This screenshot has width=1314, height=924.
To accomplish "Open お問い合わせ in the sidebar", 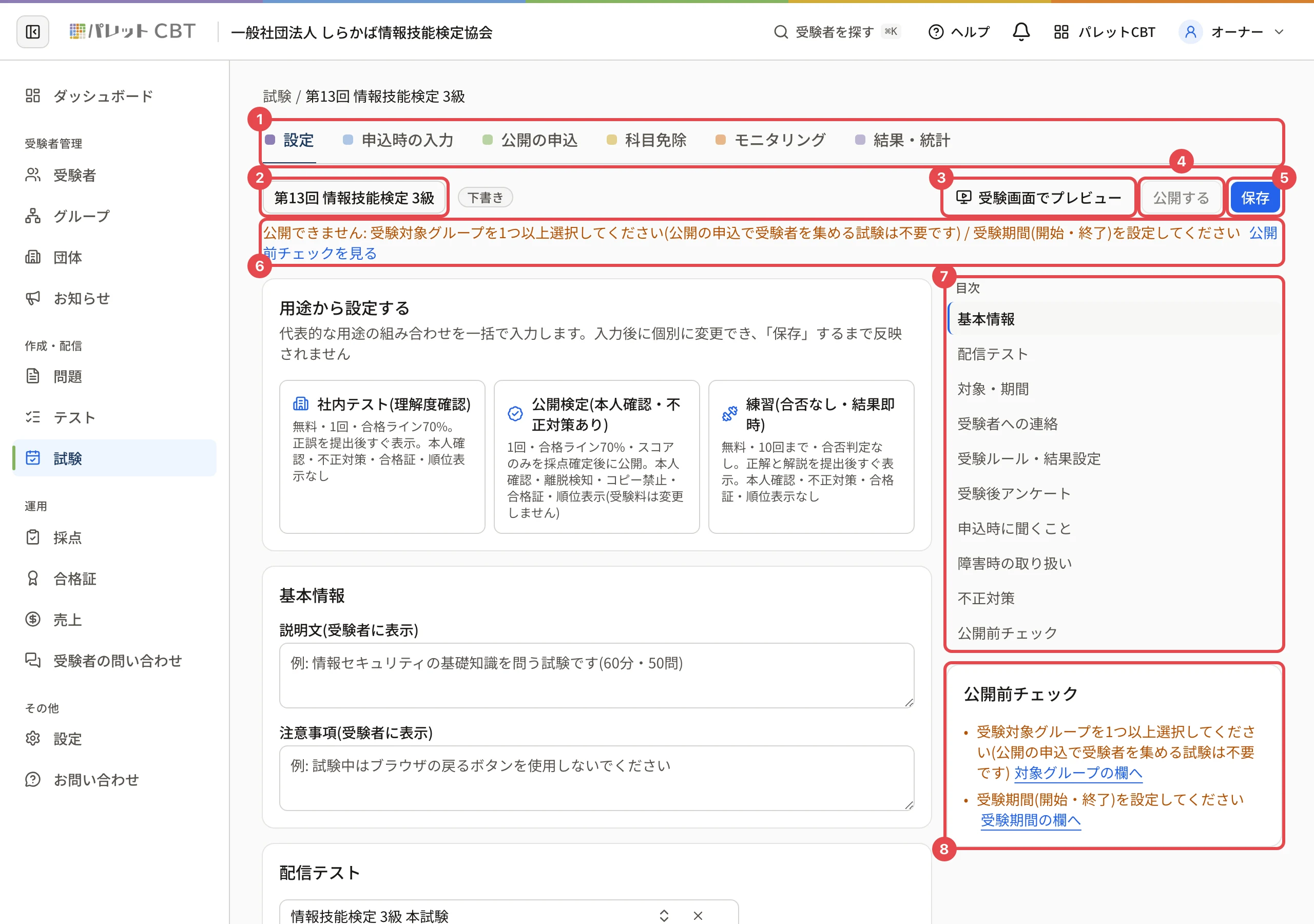I will 114,780.
